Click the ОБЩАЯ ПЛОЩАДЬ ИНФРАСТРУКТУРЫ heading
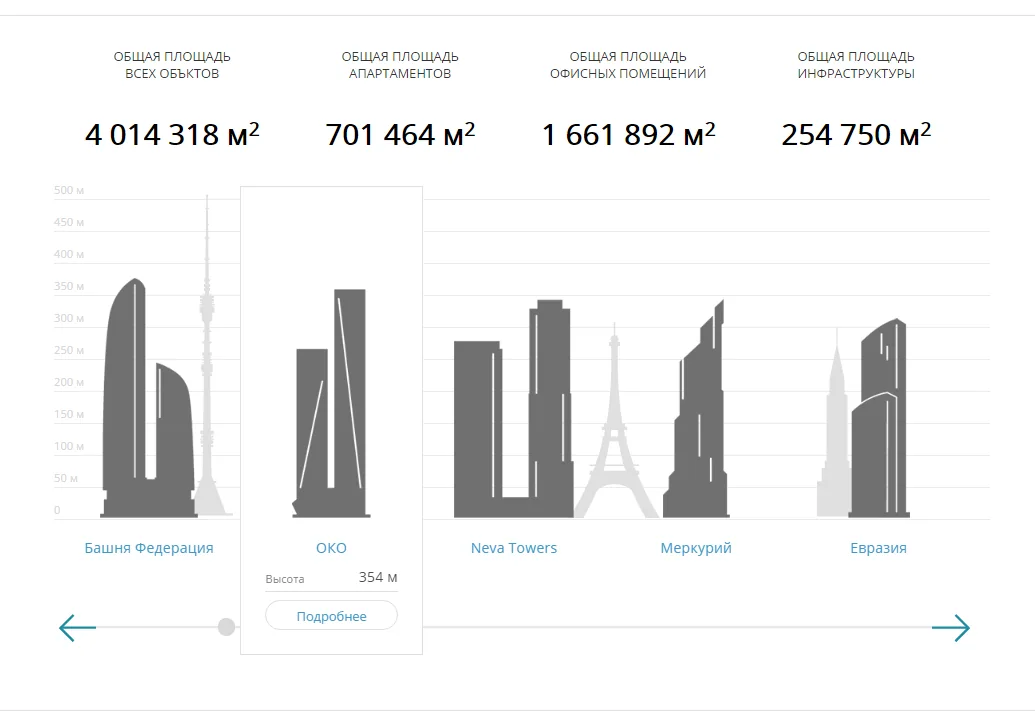Viewport: 1035px width, 714px height. [856, 65]
